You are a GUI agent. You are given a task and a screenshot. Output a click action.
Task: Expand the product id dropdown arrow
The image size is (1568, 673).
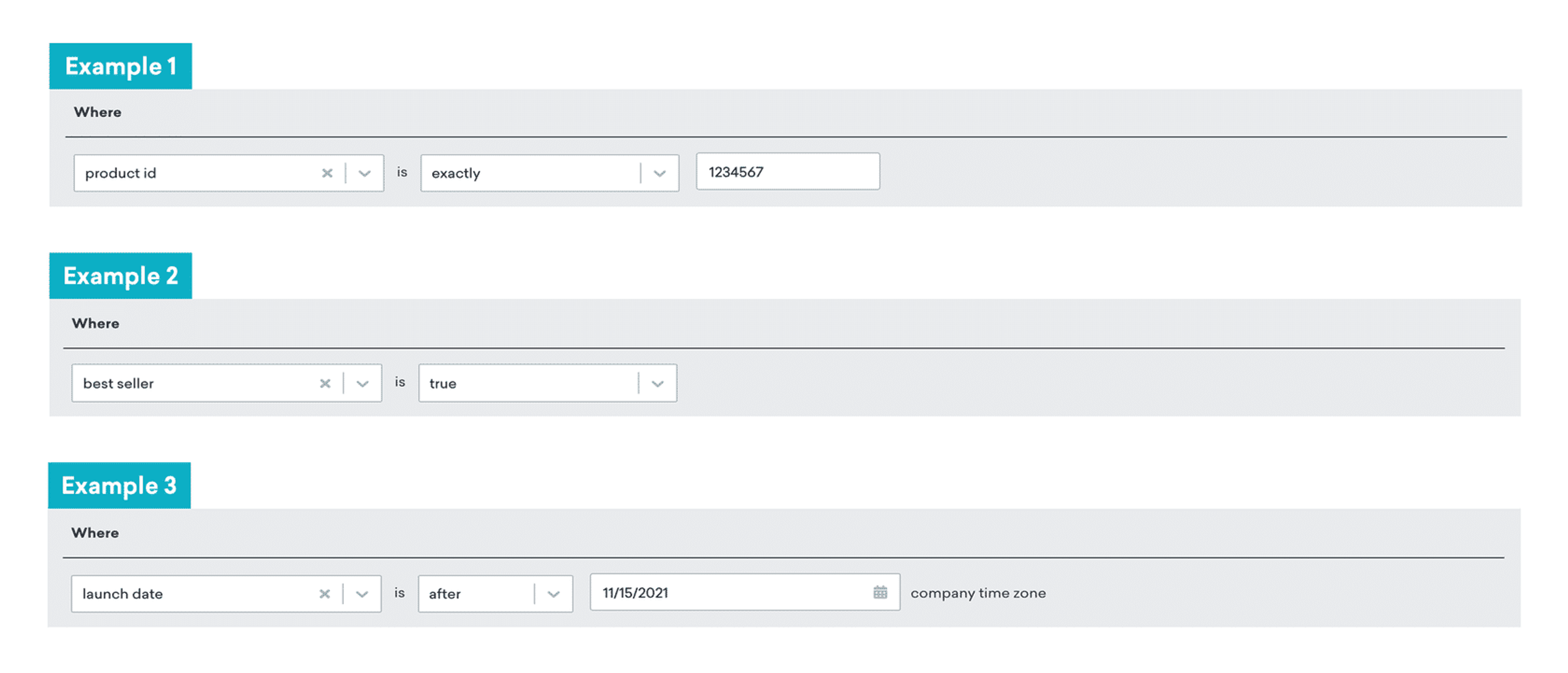tap(365, 173)
